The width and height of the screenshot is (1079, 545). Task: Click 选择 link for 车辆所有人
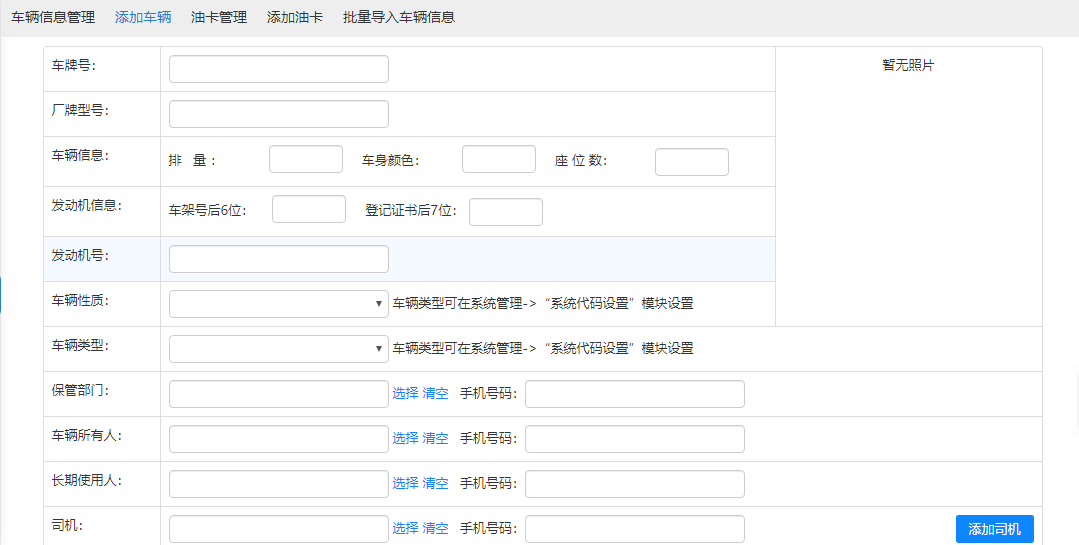405,439
